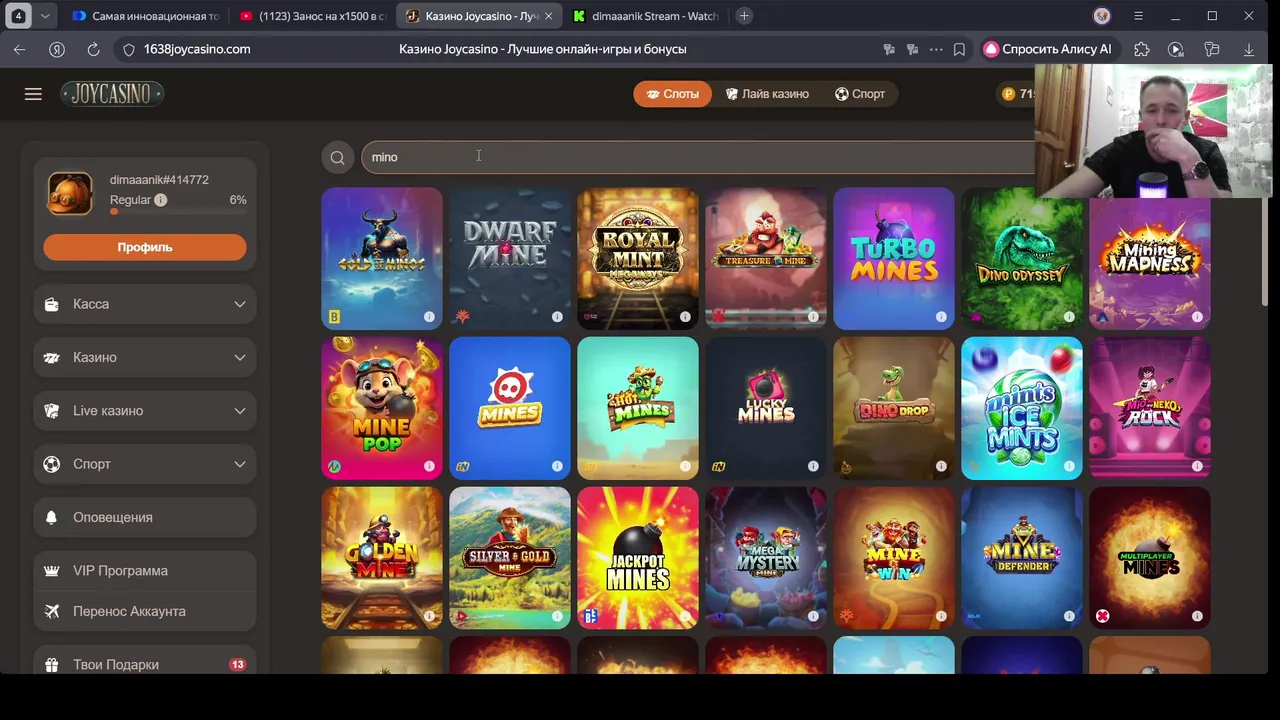Image resolution: width=1280 pixels, height=720 pixels.
Task: Click the Профиль button
Action: pos(145,247)
